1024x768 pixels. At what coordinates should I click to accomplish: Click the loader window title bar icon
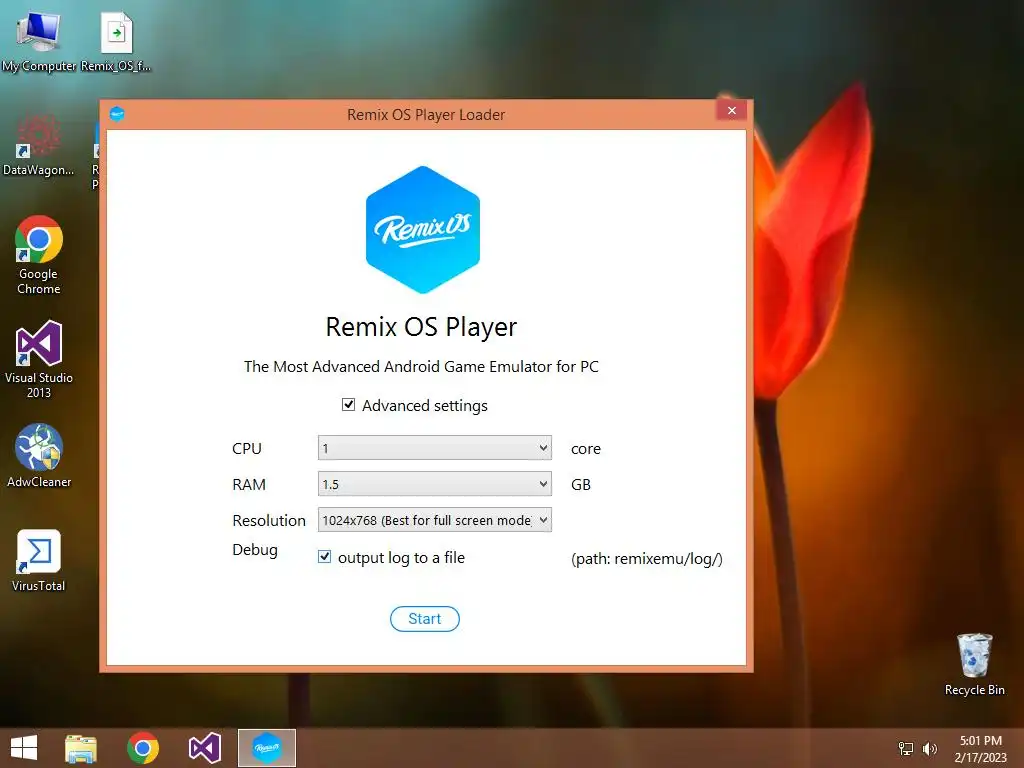(117, 114)
